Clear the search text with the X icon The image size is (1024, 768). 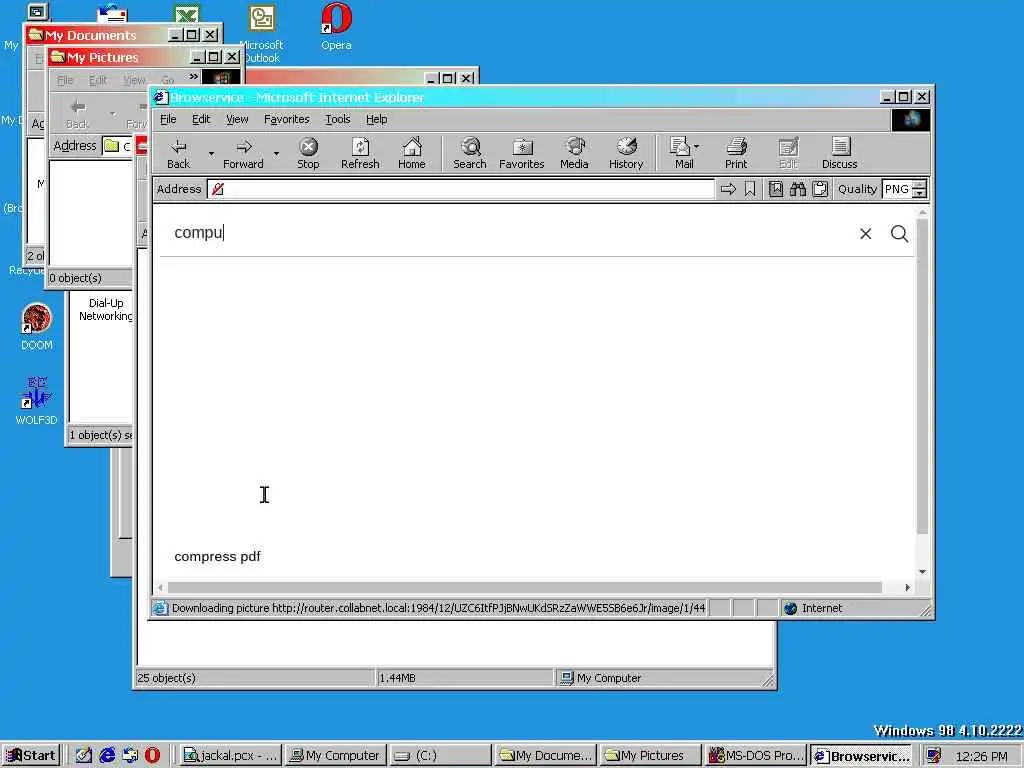coord(865,234)
